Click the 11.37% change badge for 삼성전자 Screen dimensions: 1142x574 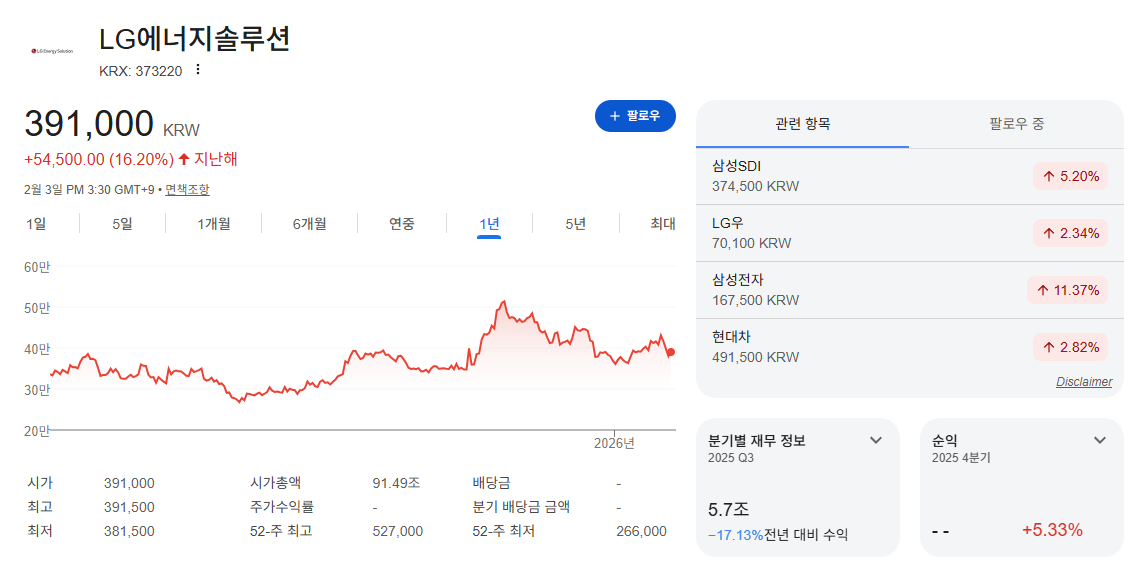(1067, 290)
